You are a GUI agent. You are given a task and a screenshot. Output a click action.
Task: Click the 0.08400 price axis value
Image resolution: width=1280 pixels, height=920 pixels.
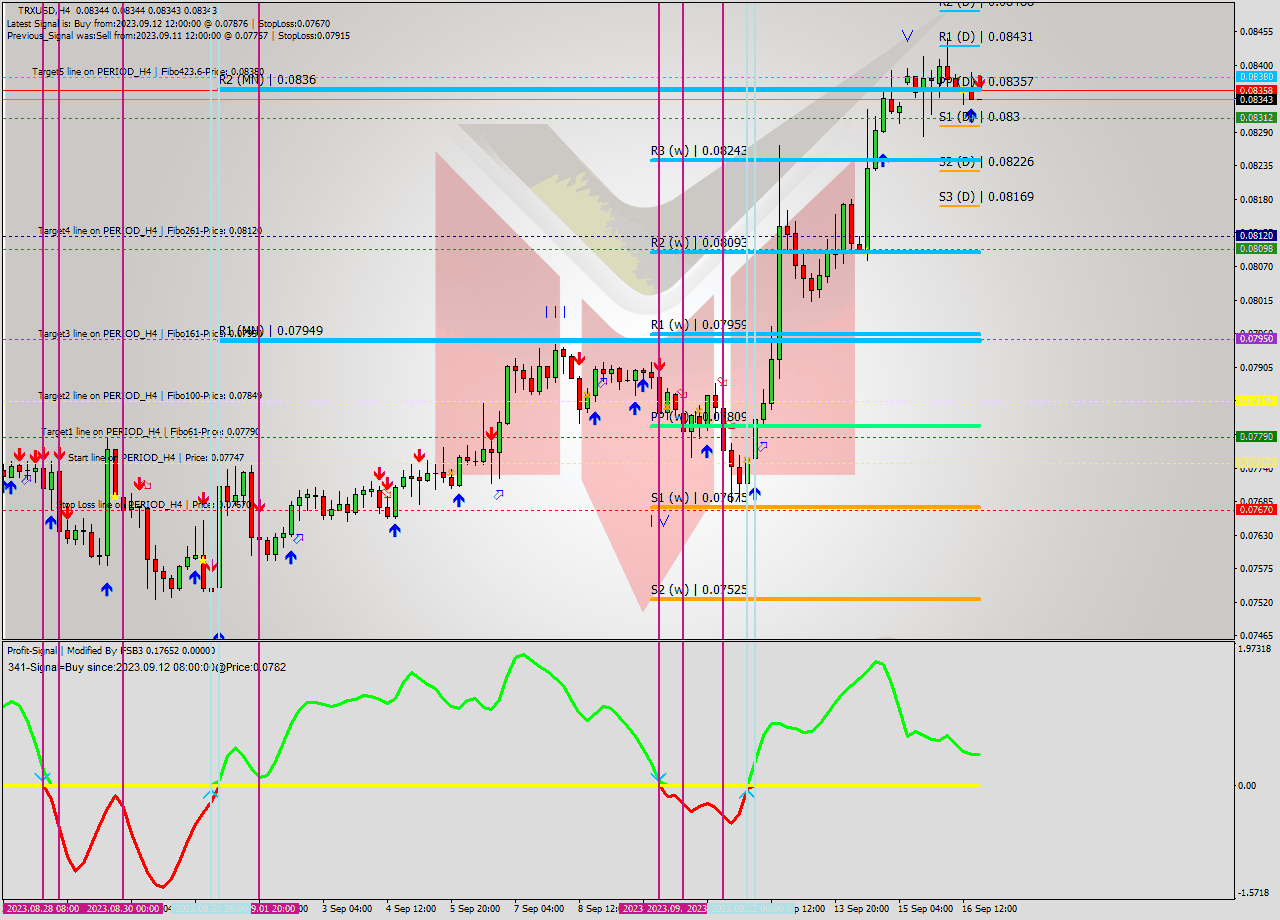click(1256, 65)
